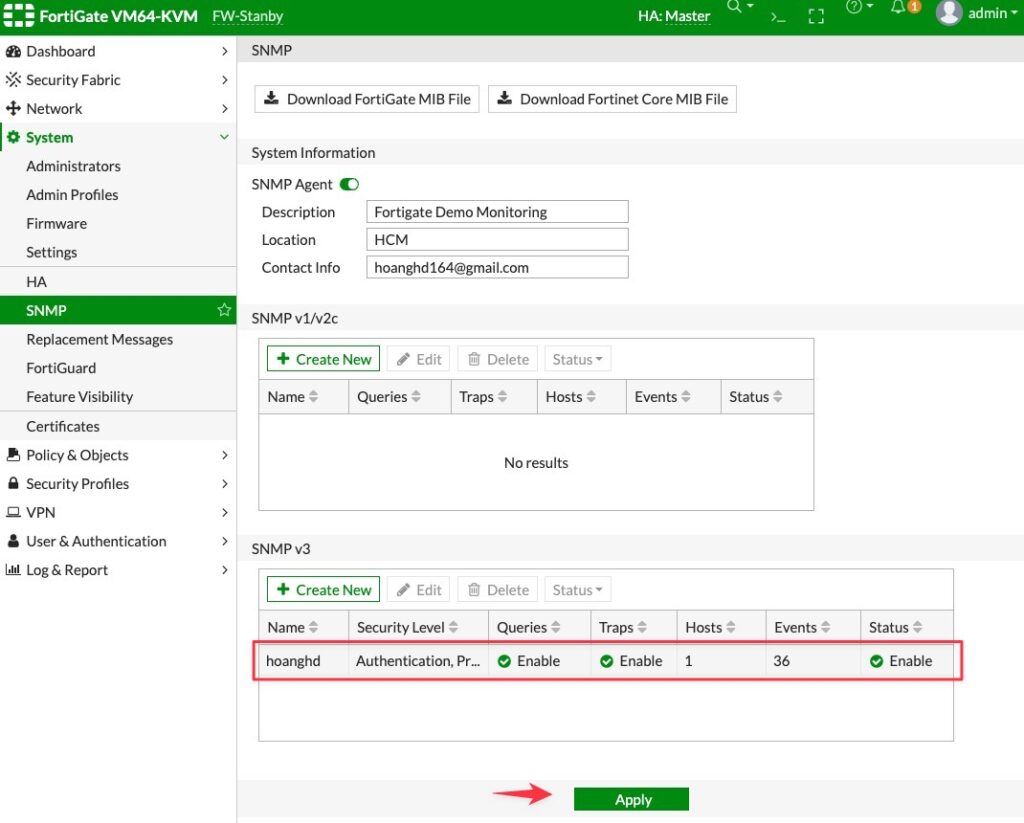
Task: Open the Feature Visibility page
Action: coord(79,396)
